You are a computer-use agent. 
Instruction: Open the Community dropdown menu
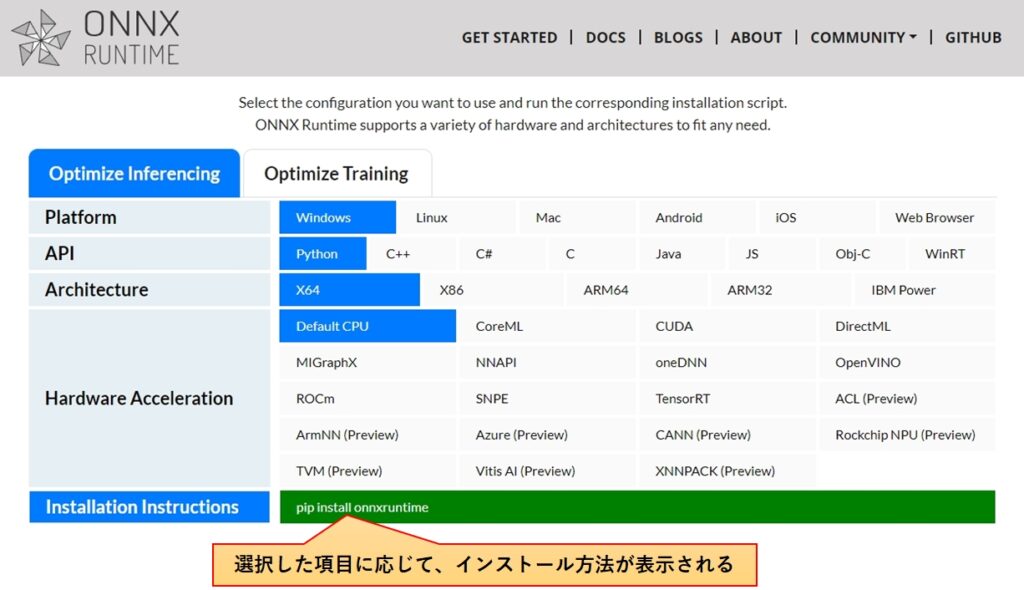coord(862,37)
